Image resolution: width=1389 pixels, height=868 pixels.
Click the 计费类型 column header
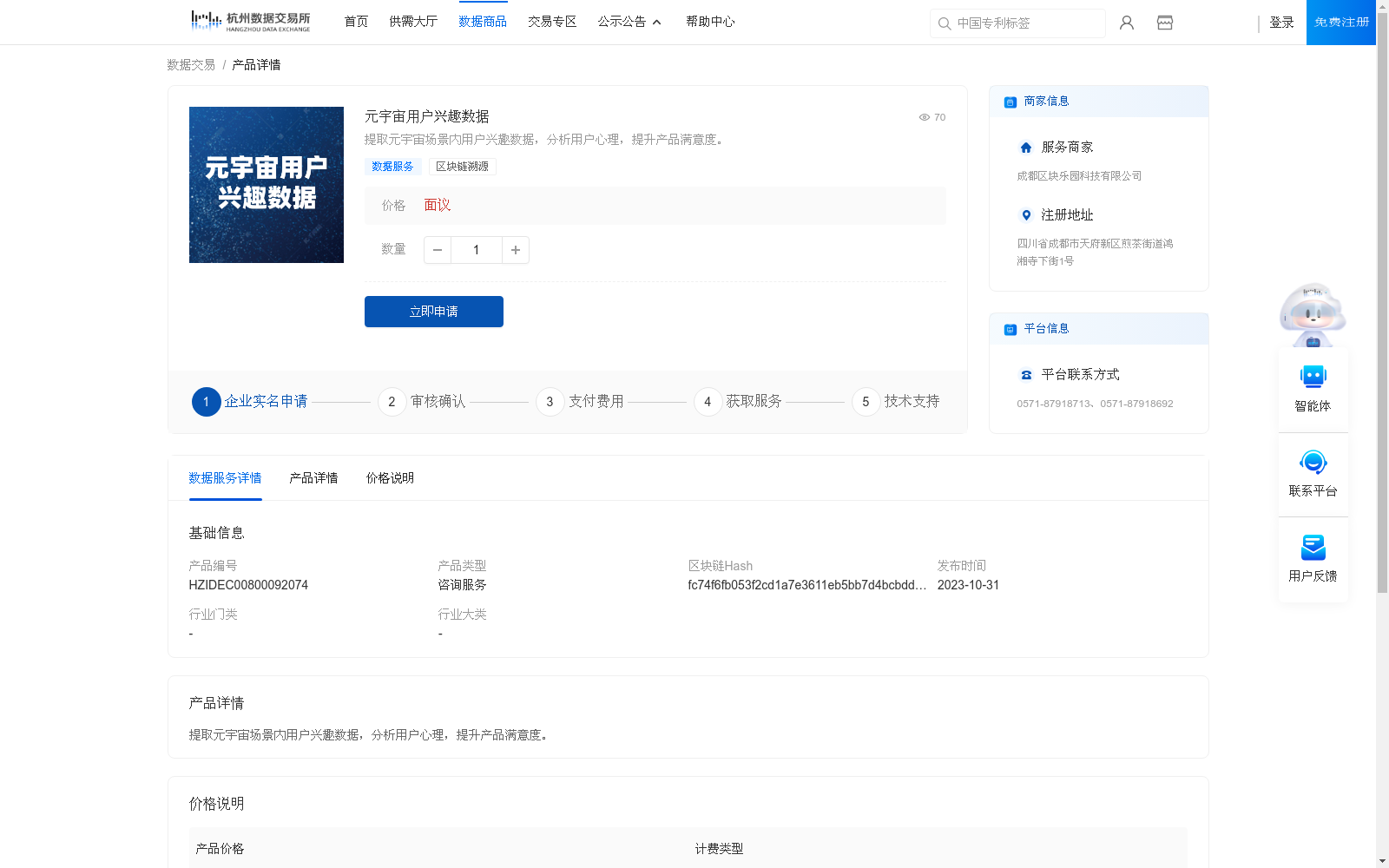tap(719, 849)
